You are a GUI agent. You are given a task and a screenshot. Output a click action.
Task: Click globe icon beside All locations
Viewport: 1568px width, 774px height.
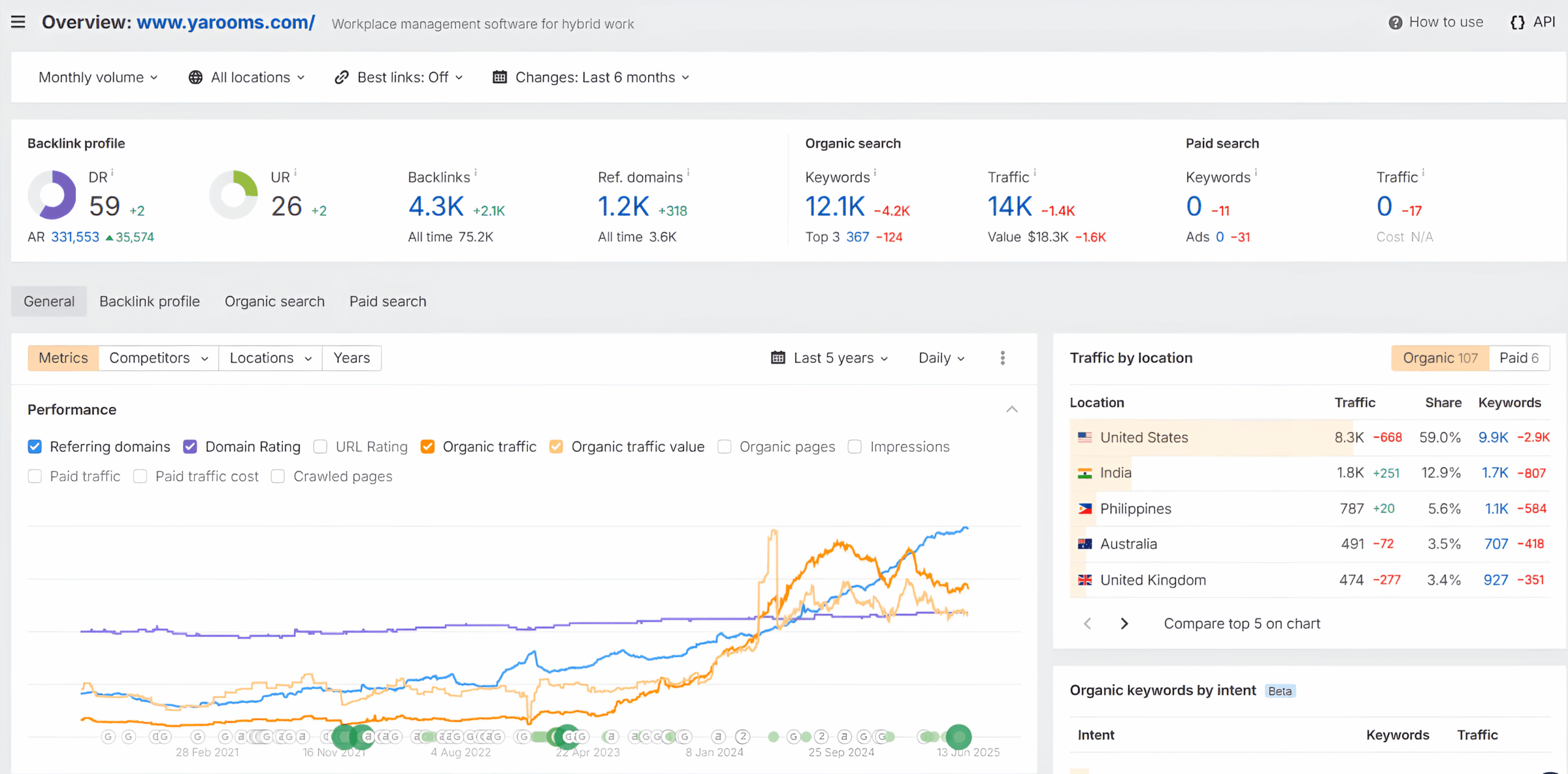click(x=195, y=77)
